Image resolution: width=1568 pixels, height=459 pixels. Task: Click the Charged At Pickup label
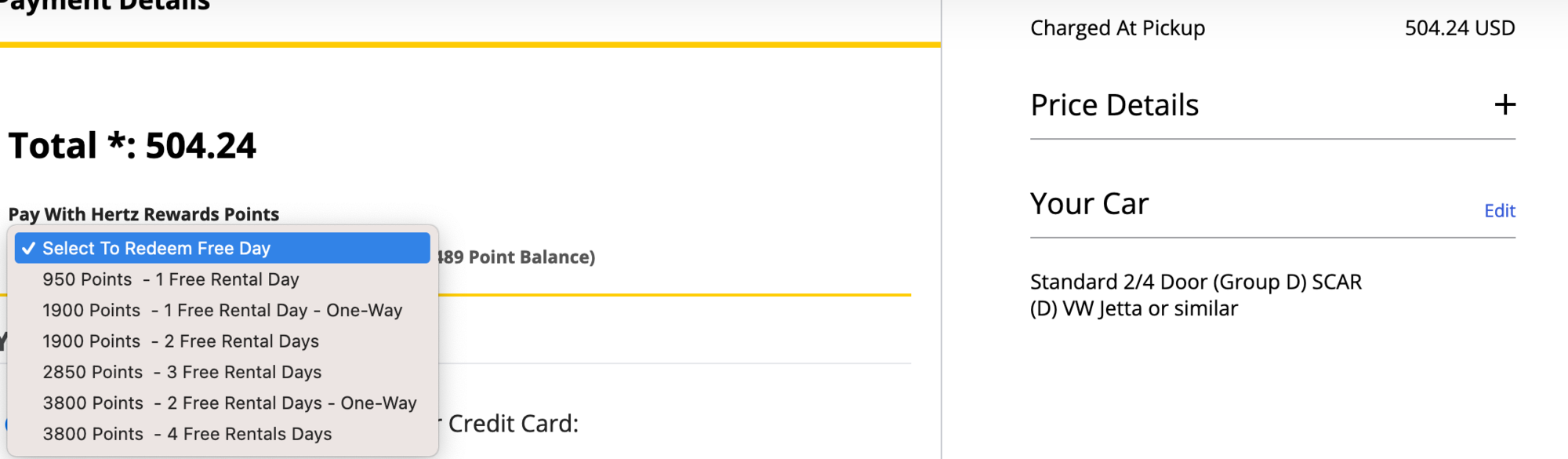pyautogui.click(x=1117, y=27)
